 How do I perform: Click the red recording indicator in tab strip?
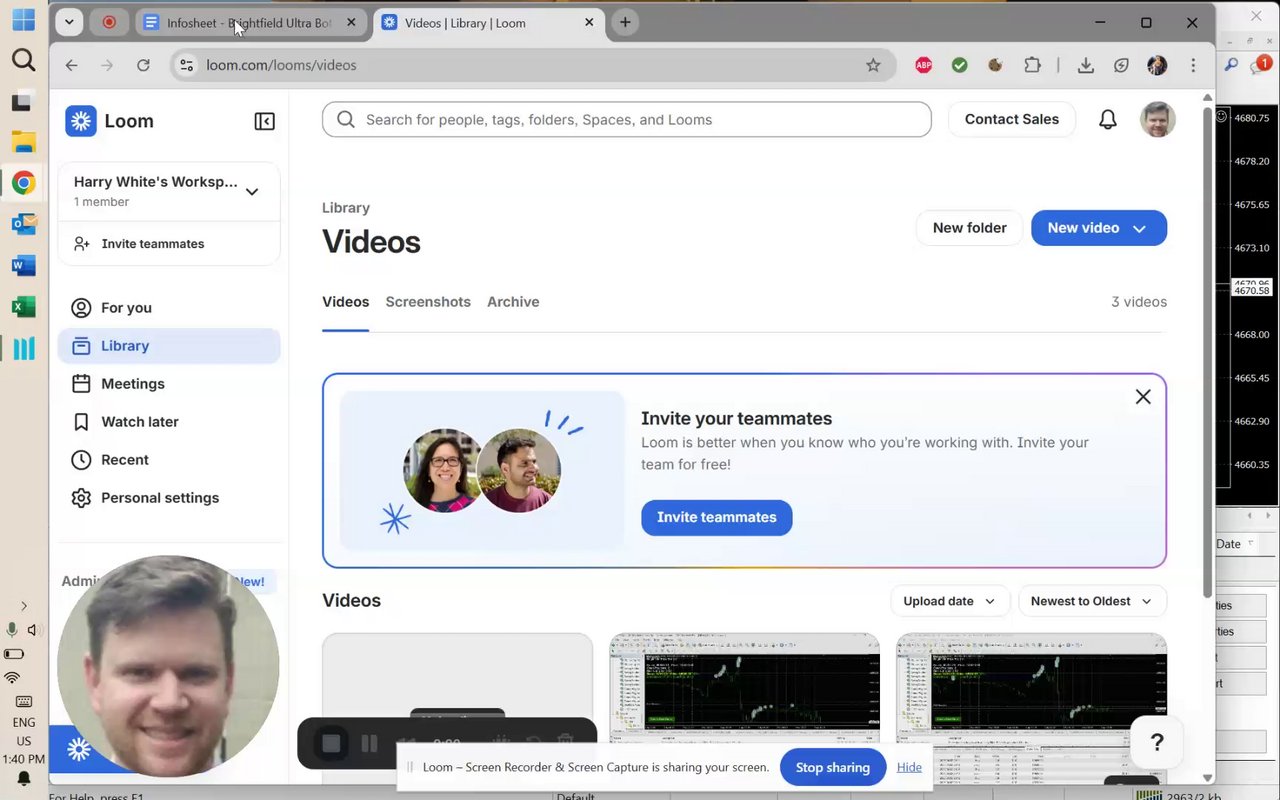pyautogui.click(x=109, y=22)
